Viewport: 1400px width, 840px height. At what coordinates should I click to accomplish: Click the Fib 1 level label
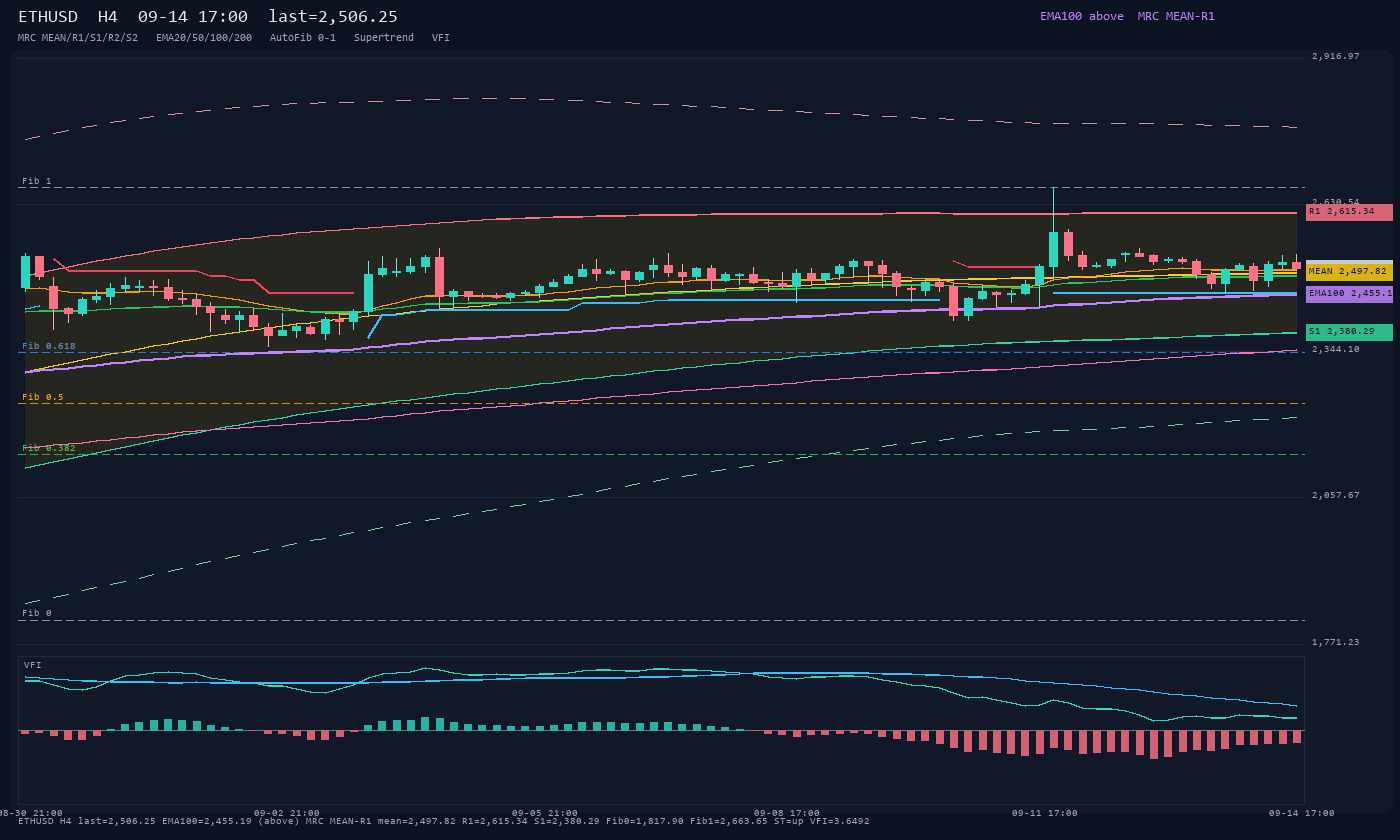37,181
